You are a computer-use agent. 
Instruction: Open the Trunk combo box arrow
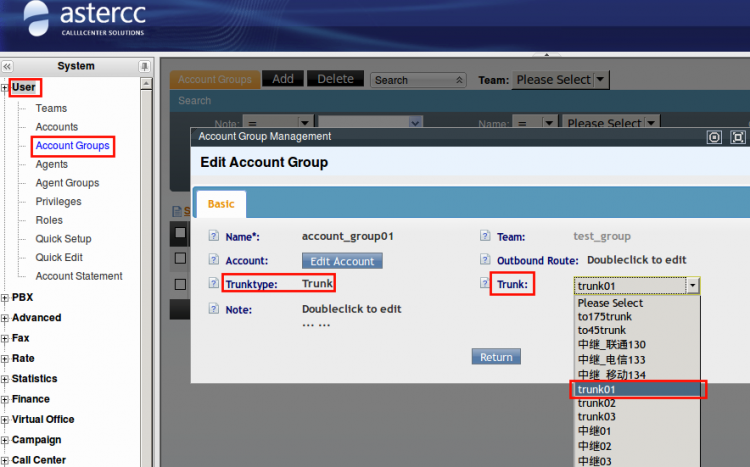[692, 286]
